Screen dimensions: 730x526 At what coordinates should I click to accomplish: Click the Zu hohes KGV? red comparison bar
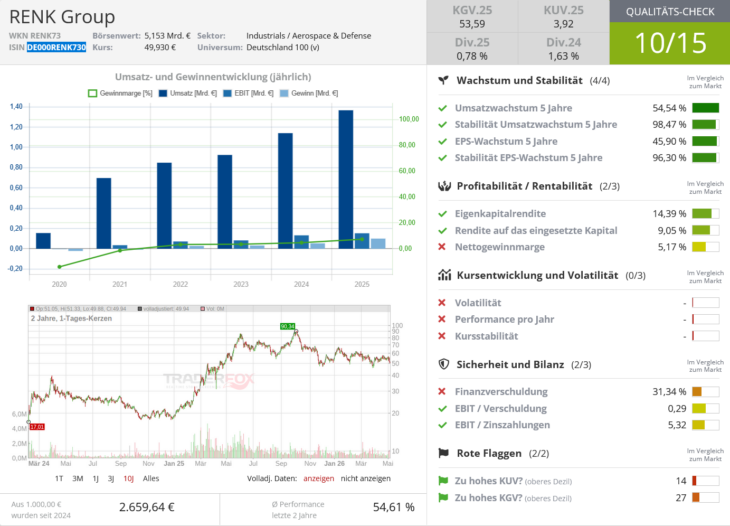click(x=705, y=498)
